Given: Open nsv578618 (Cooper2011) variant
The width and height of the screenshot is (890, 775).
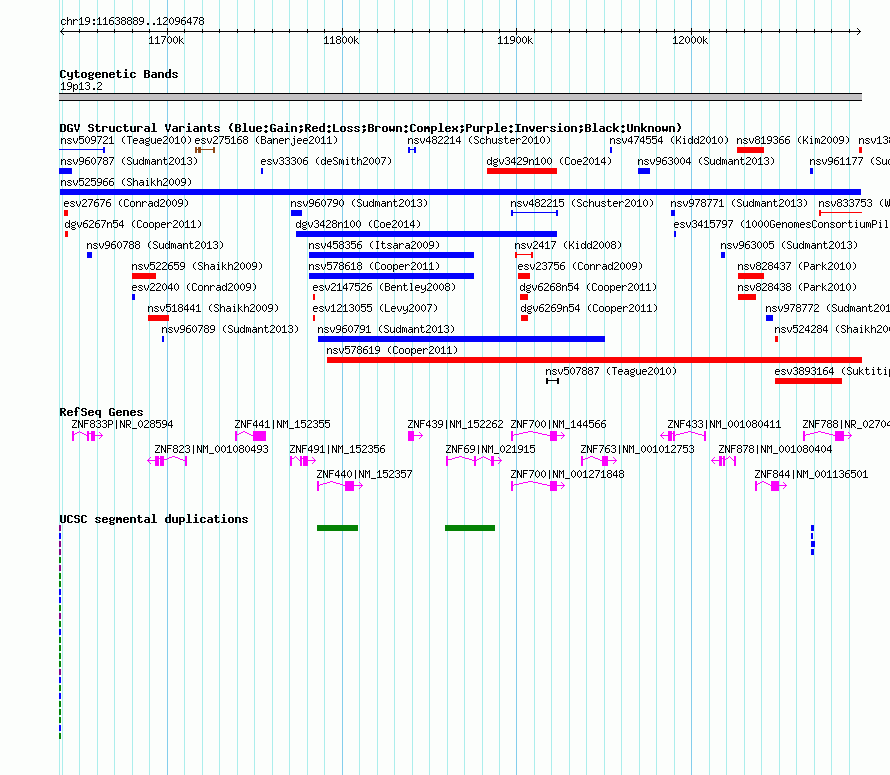Looking at the screenshot, I should click(x=374, y=266).
